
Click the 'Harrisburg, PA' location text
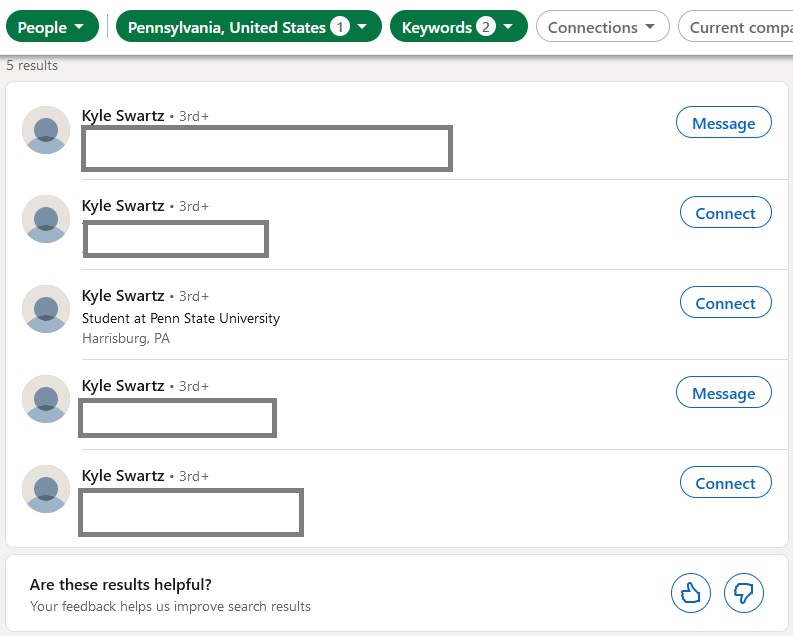coord(126,338)
